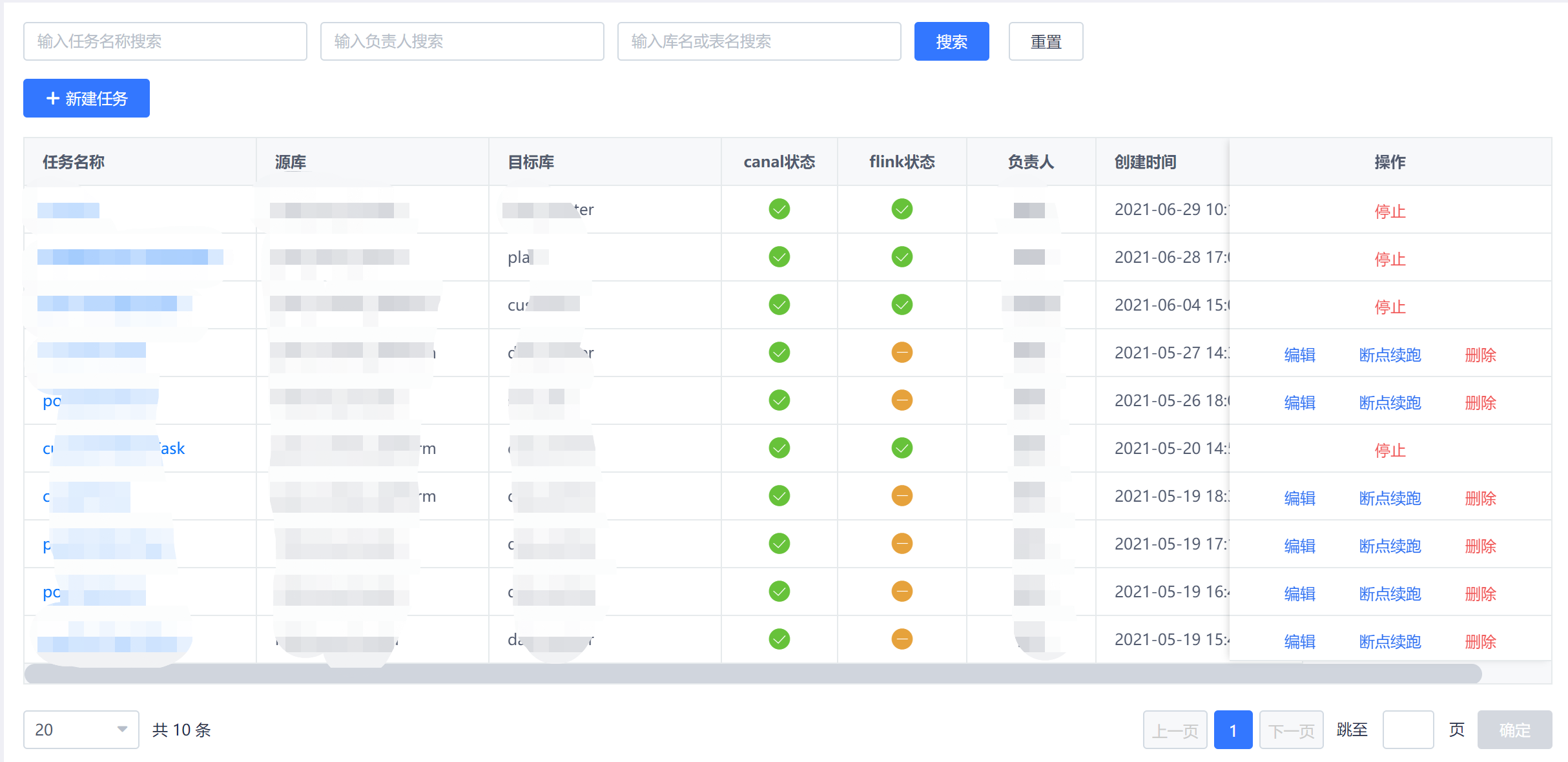Click orange flink status of 2021-05-27 task
This screenshot has width=1568, height=762.
point(902,353)
